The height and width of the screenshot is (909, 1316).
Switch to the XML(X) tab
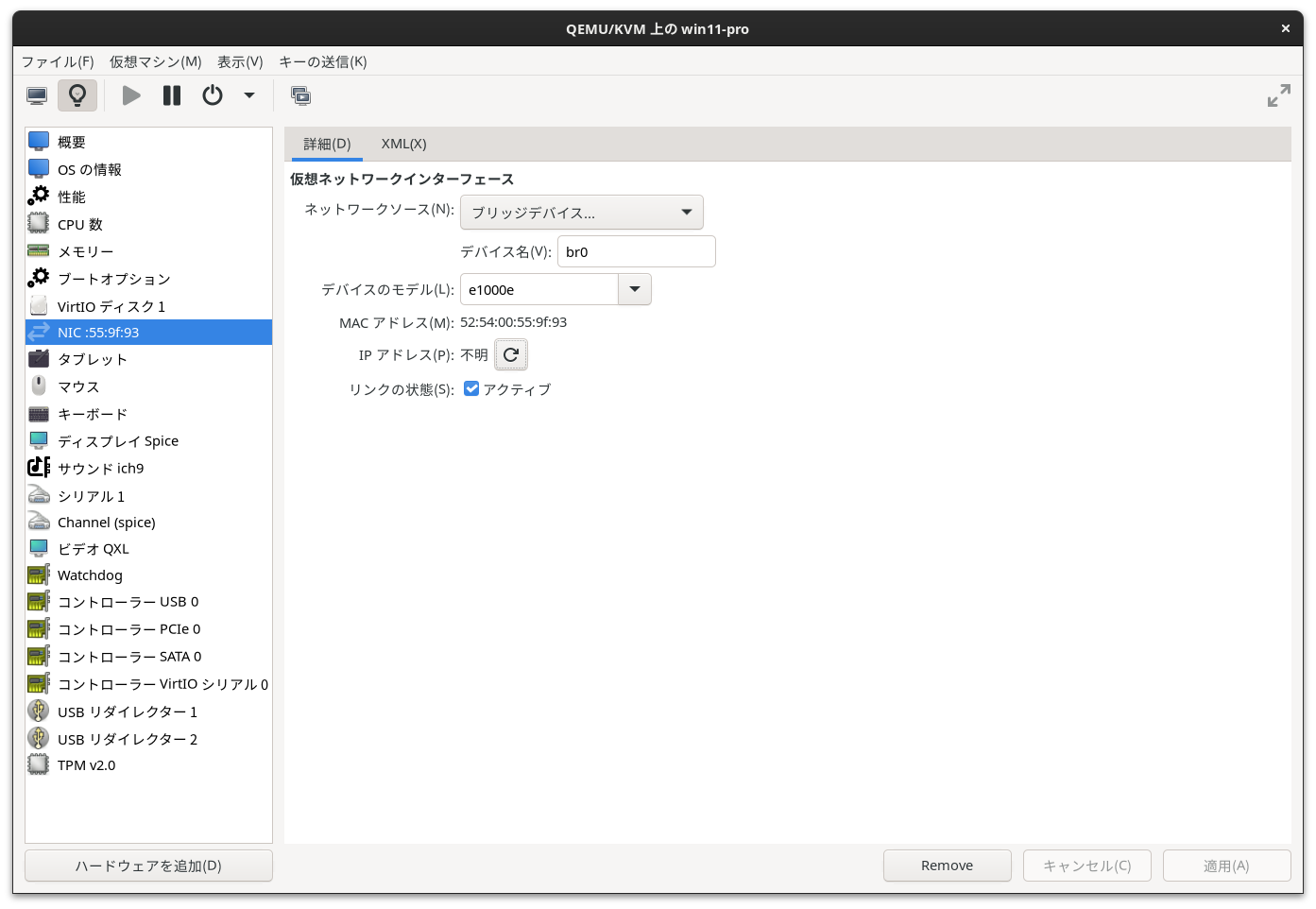pyautogui.click(x=403, y=144)
